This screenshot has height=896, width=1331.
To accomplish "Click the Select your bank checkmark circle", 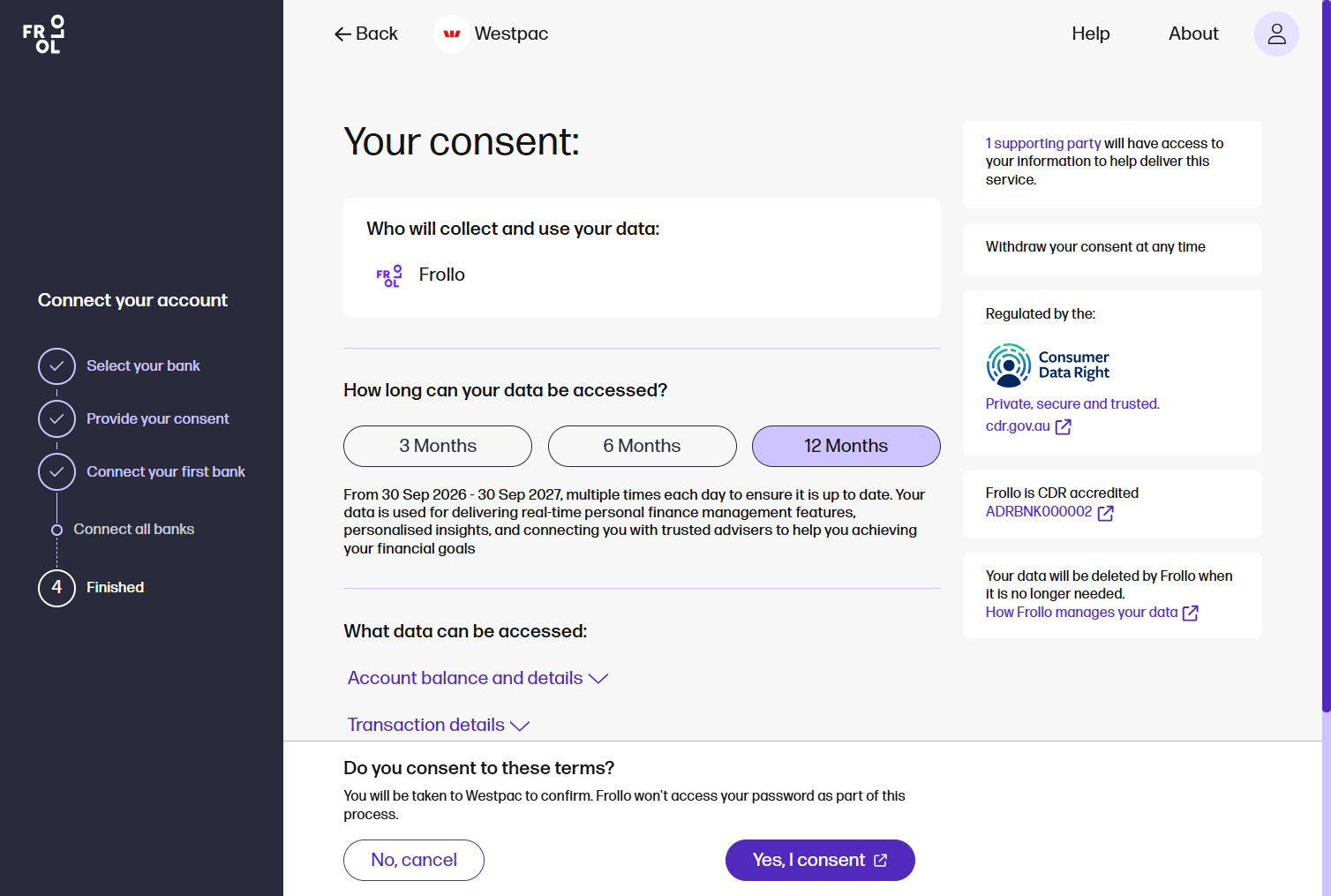I will pos(56,366).
